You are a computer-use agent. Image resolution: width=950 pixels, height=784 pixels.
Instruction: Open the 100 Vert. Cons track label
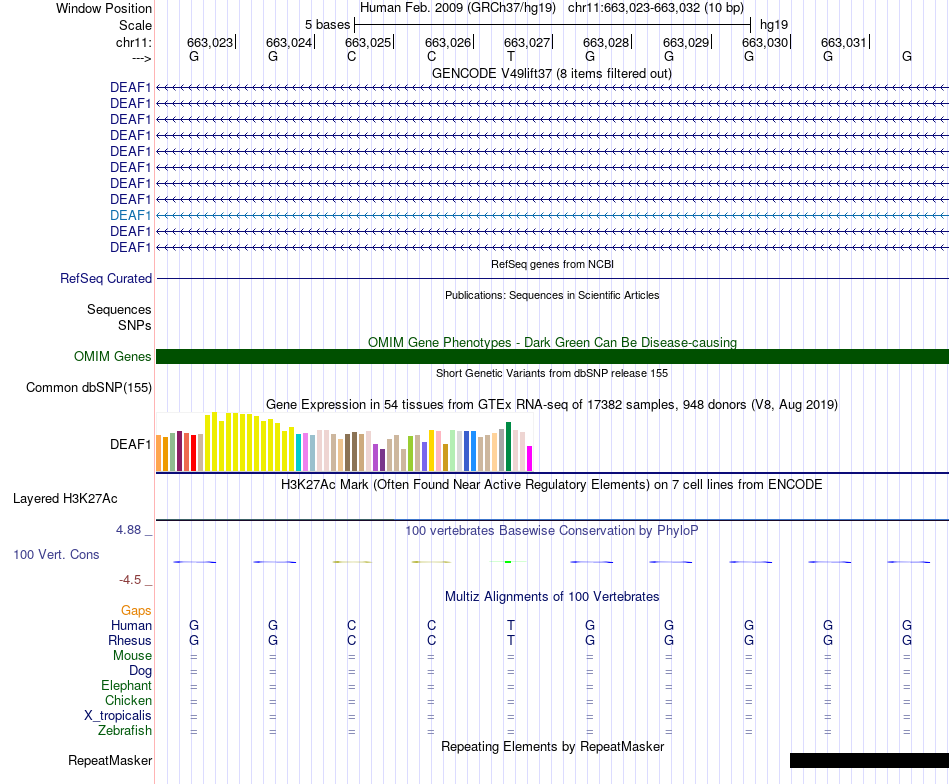tap(56, 554)
